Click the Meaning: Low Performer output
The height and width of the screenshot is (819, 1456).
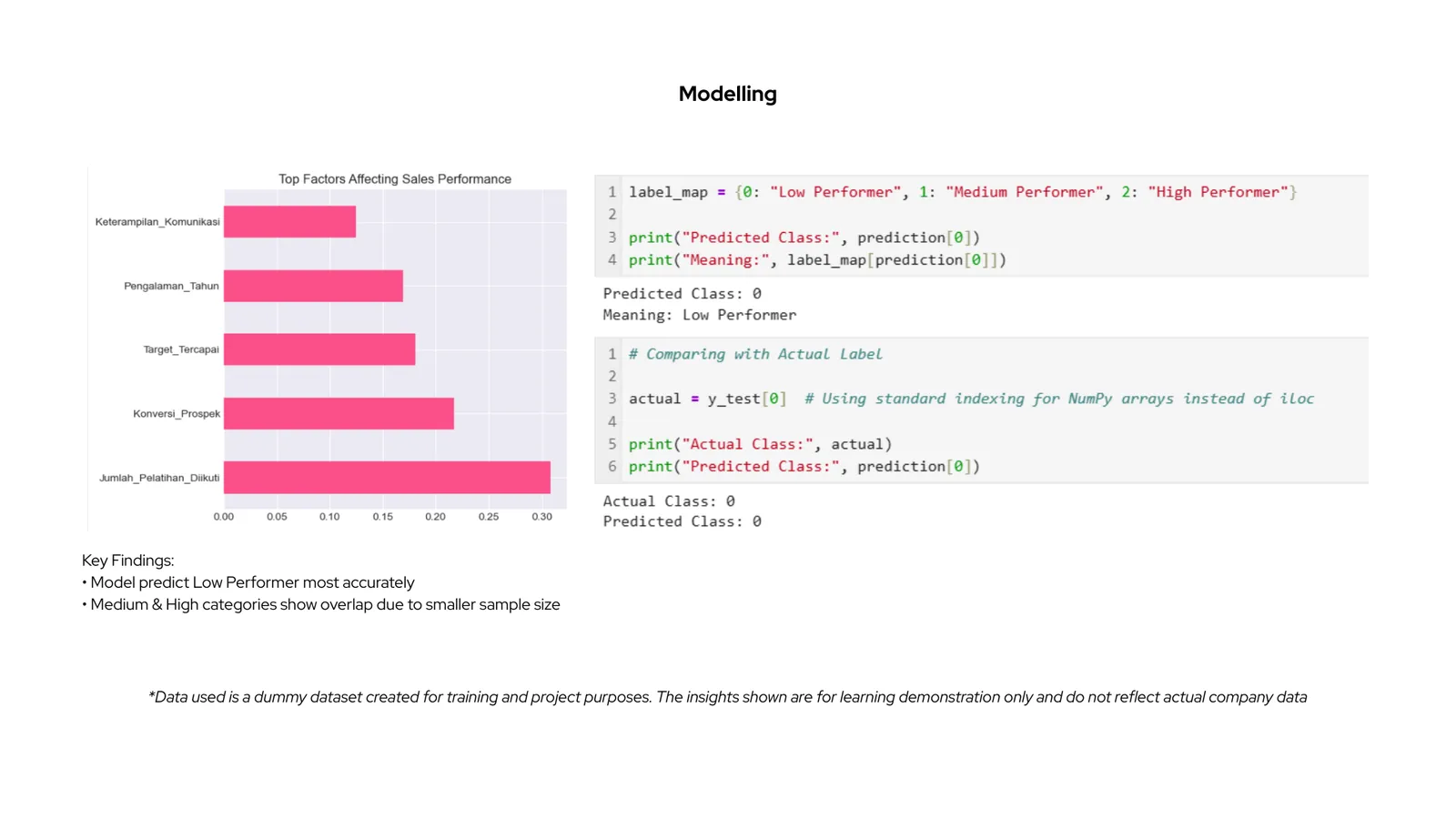[699, 315]
